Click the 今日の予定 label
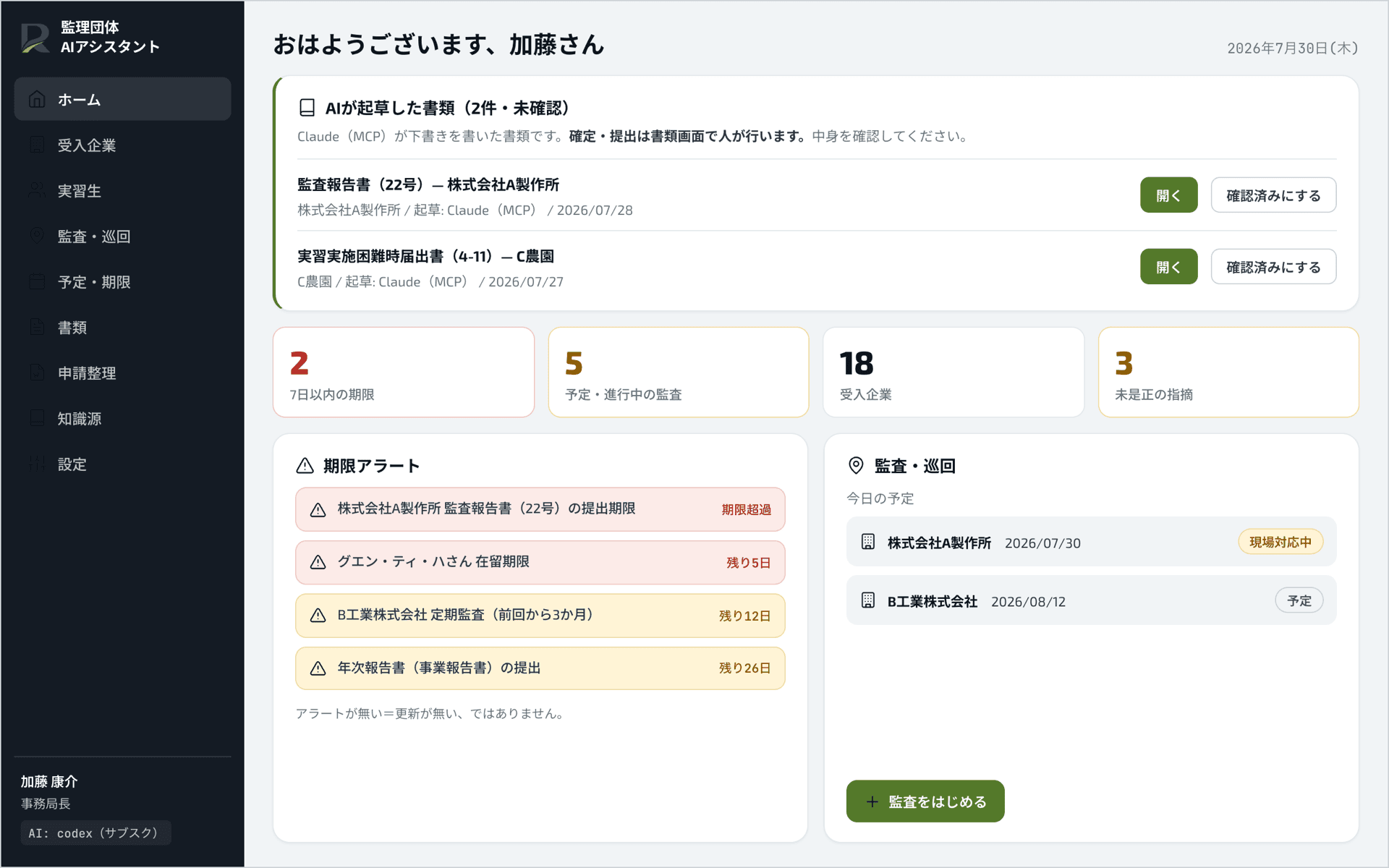Screen dimensions: 1389x868 (x=880, y=498)
